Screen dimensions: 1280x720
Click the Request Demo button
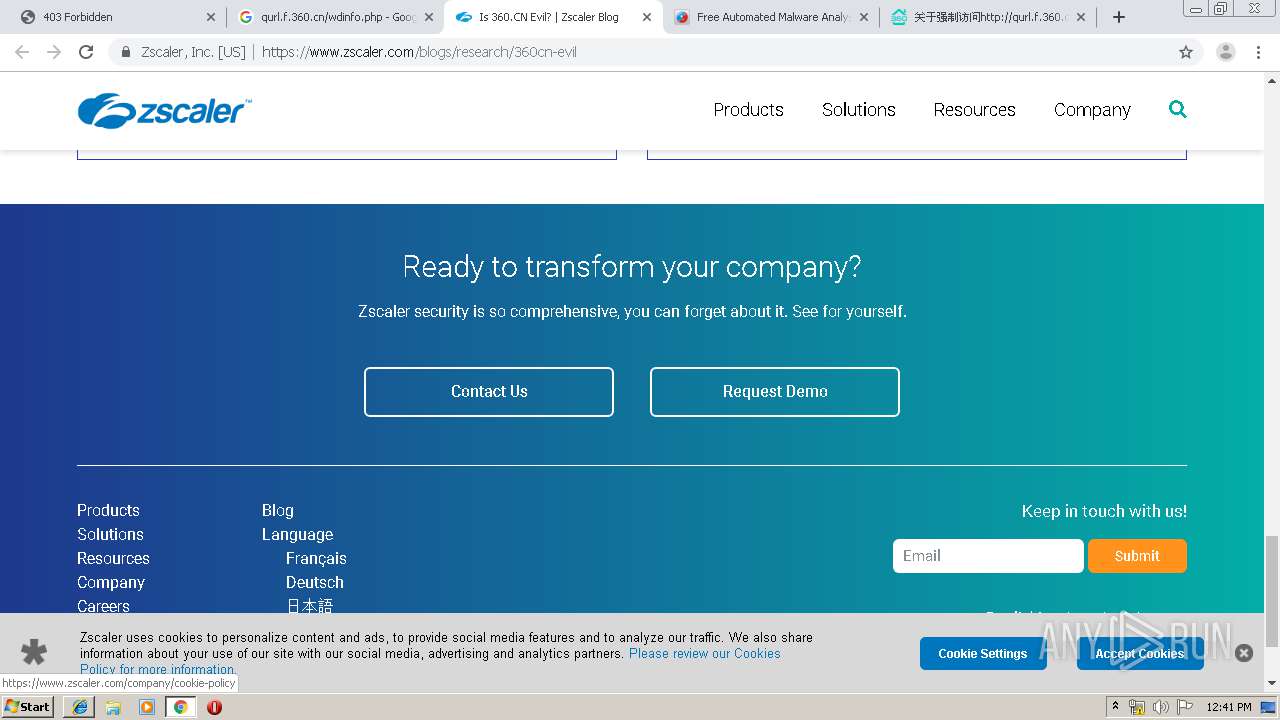(x=775, y=392)
